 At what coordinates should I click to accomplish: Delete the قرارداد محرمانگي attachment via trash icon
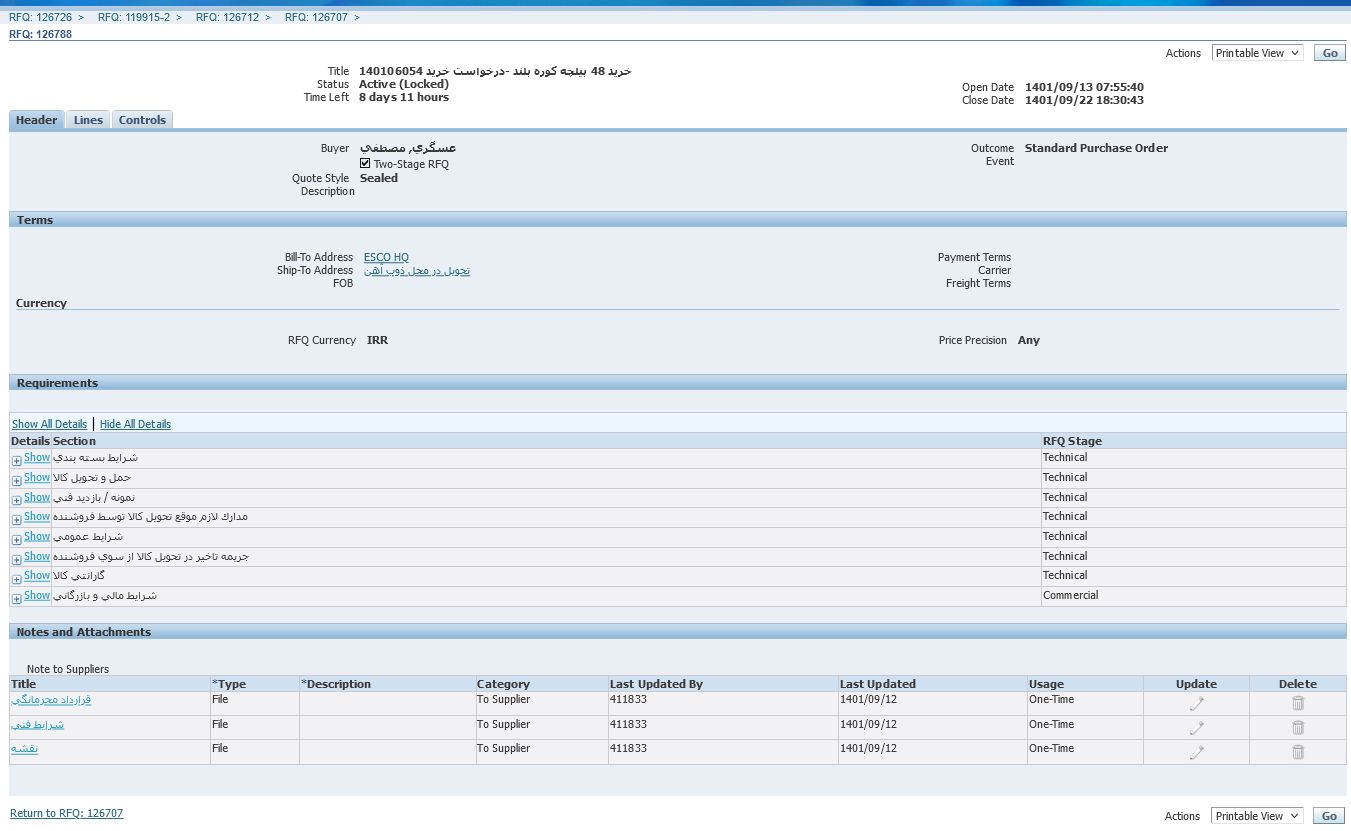1298,703
